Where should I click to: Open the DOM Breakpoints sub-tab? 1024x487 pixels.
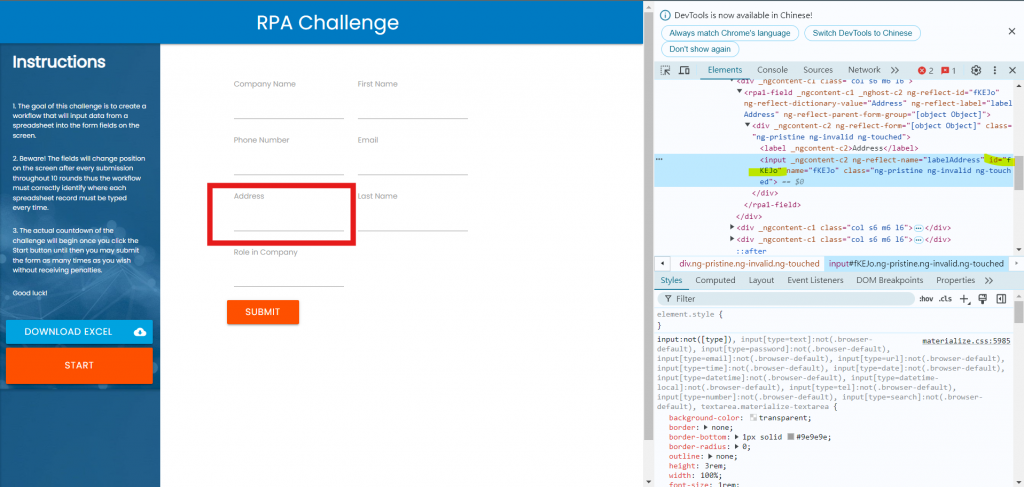891,280
